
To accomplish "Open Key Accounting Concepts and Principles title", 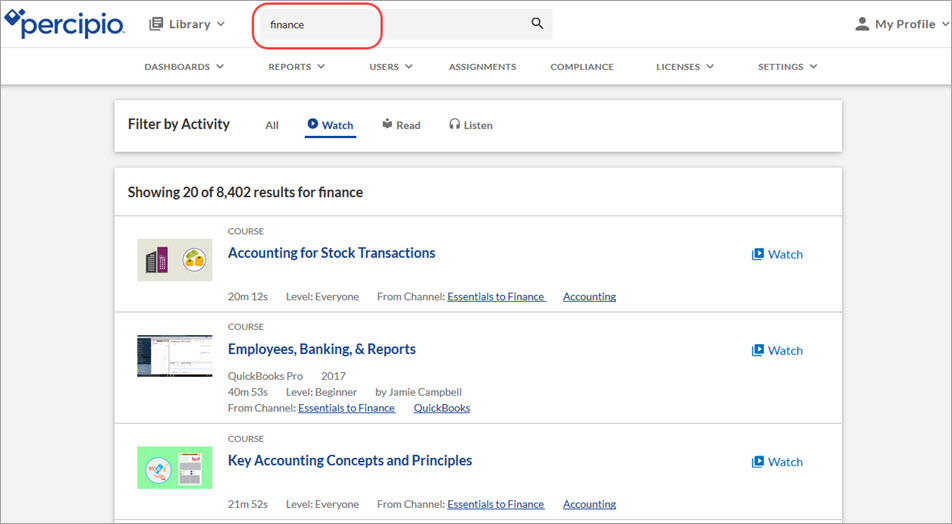I will click(x=350, y=461).
